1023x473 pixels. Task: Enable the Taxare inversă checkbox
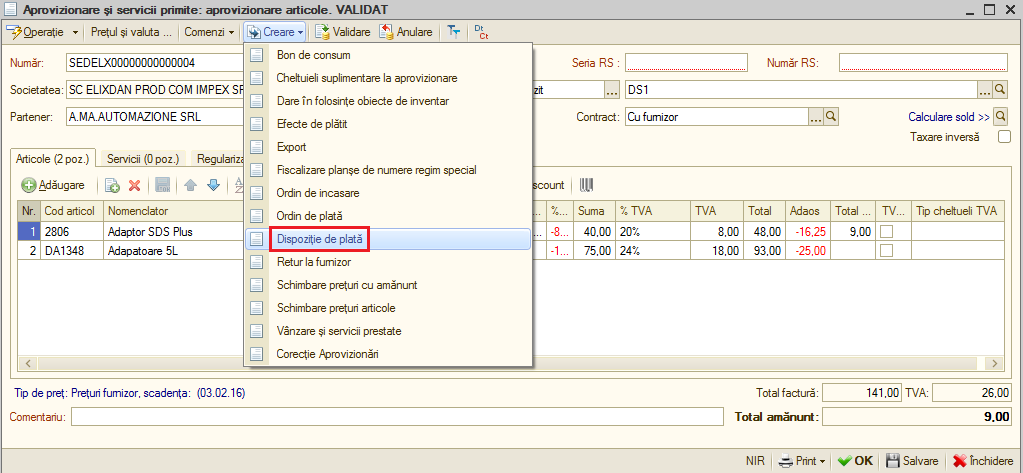(1004, 137)
